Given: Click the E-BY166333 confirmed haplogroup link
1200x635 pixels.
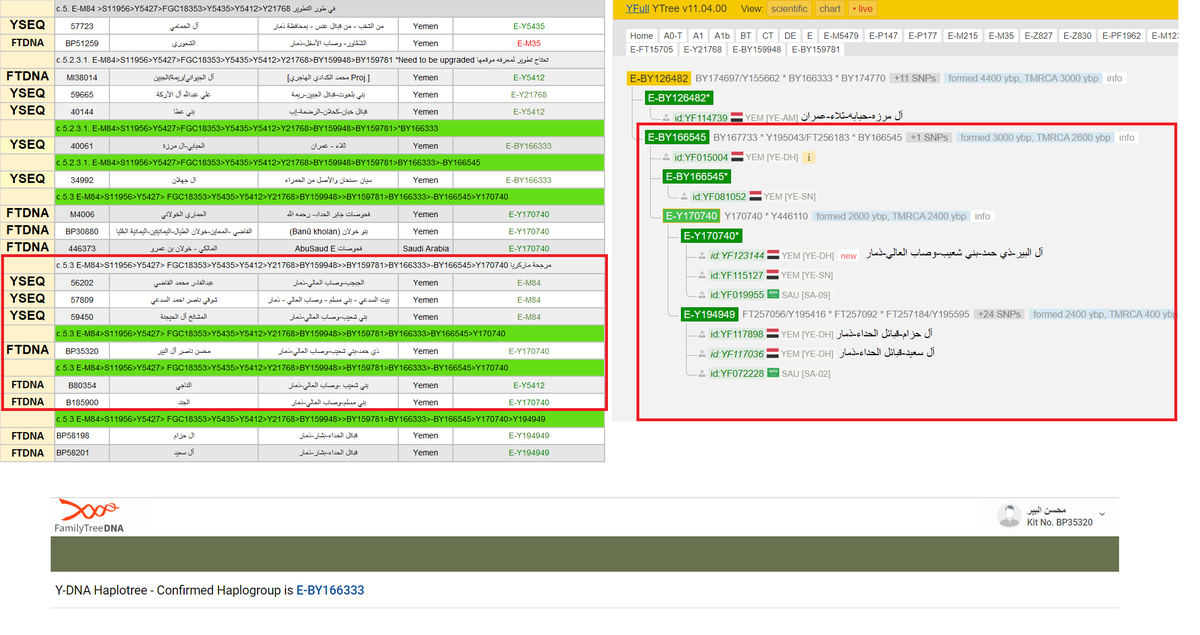Looking at the screenshot, I should point(330,591).
